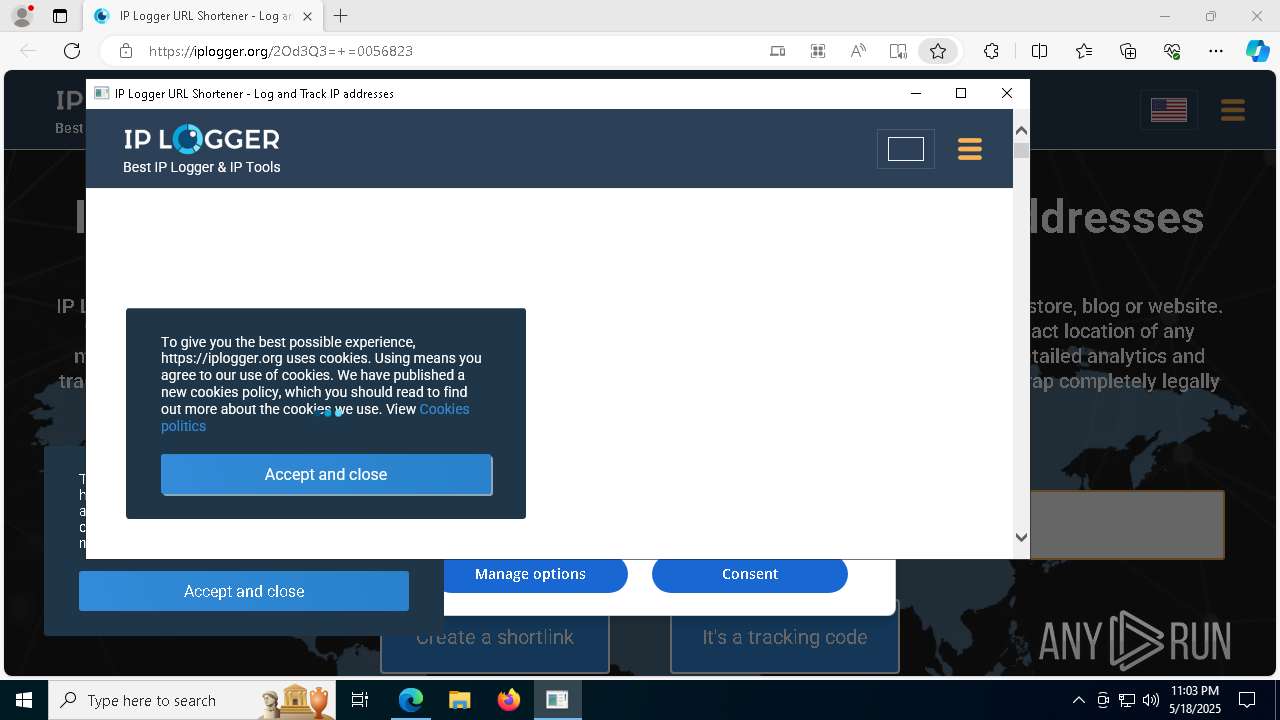The image size is (1280, 720).
Task: Open background page hamburger menu
Action: [1232, 110]
